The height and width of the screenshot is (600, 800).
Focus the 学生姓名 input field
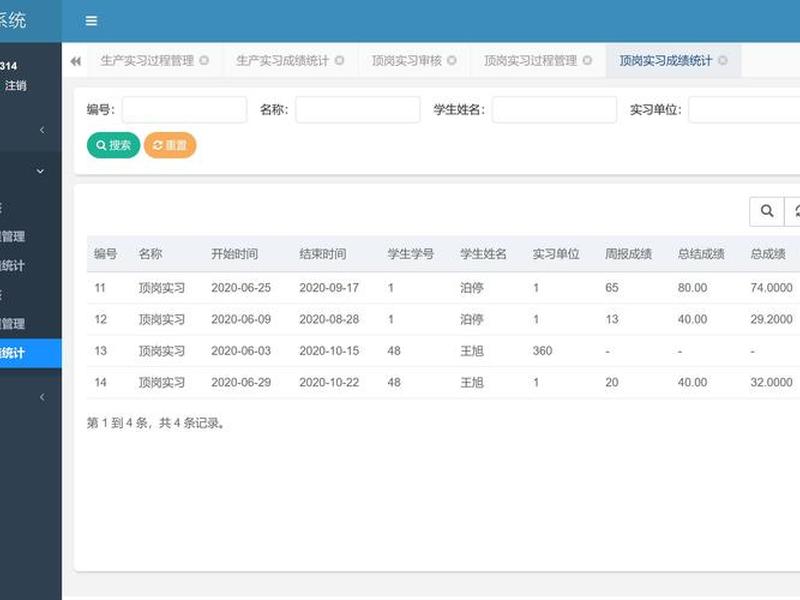(554, 110)
